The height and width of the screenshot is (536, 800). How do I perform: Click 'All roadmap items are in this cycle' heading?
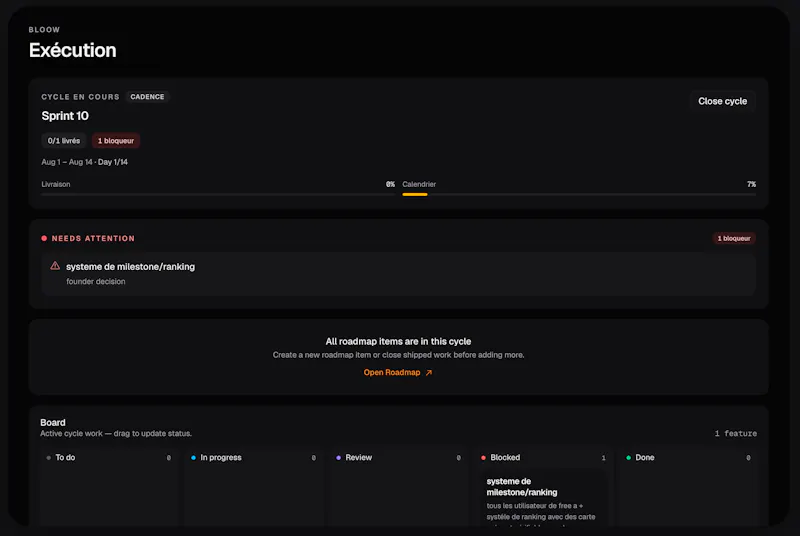[x=398, y=341]
